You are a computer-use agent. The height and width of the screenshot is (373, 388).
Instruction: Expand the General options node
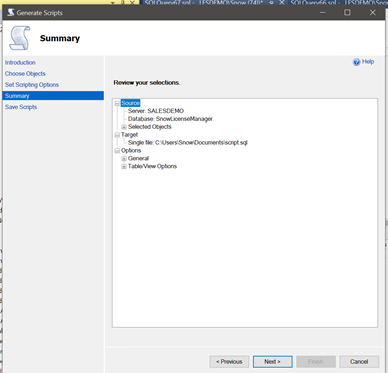click(x=124, y=159)
